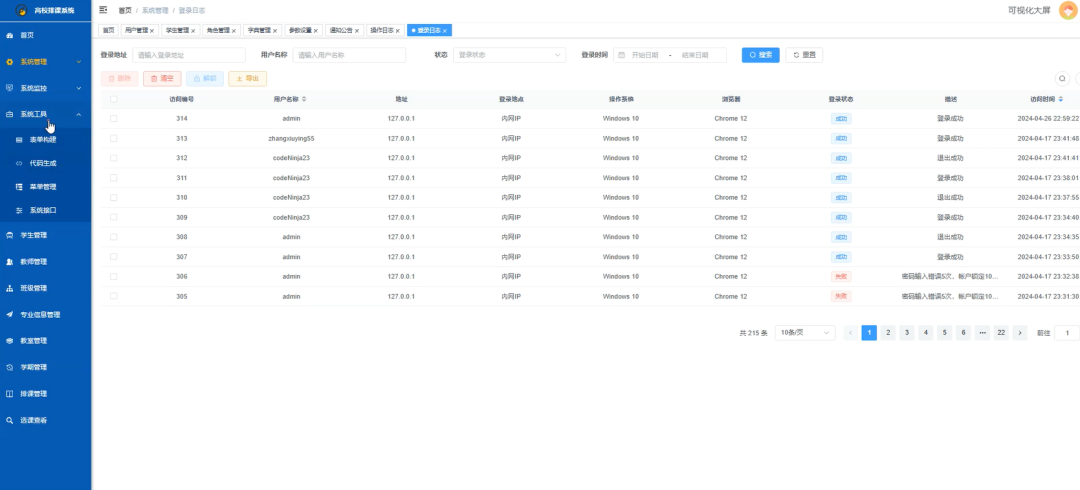Collapse the sidebar with the hamburger icon
The height and width of the screenshot is (490, 1080).
point(103,10)
